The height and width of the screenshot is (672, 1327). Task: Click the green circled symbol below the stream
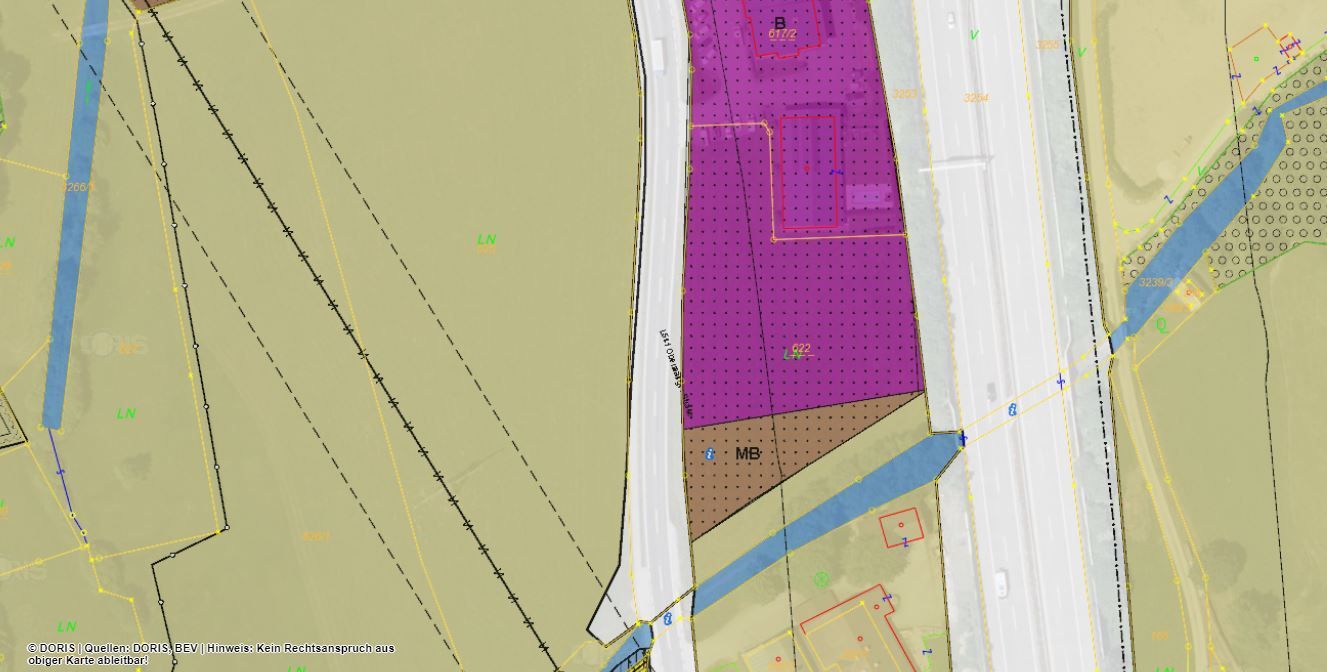822,579
